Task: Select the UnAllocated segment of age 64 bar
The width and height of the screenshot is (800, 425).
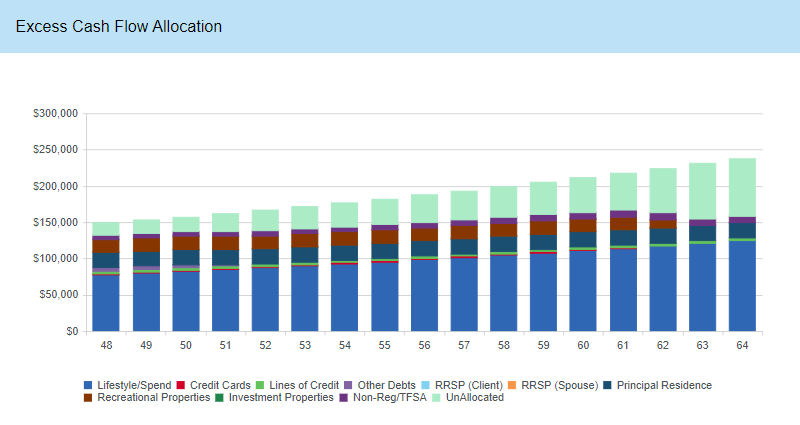Action: click(742, 187)
